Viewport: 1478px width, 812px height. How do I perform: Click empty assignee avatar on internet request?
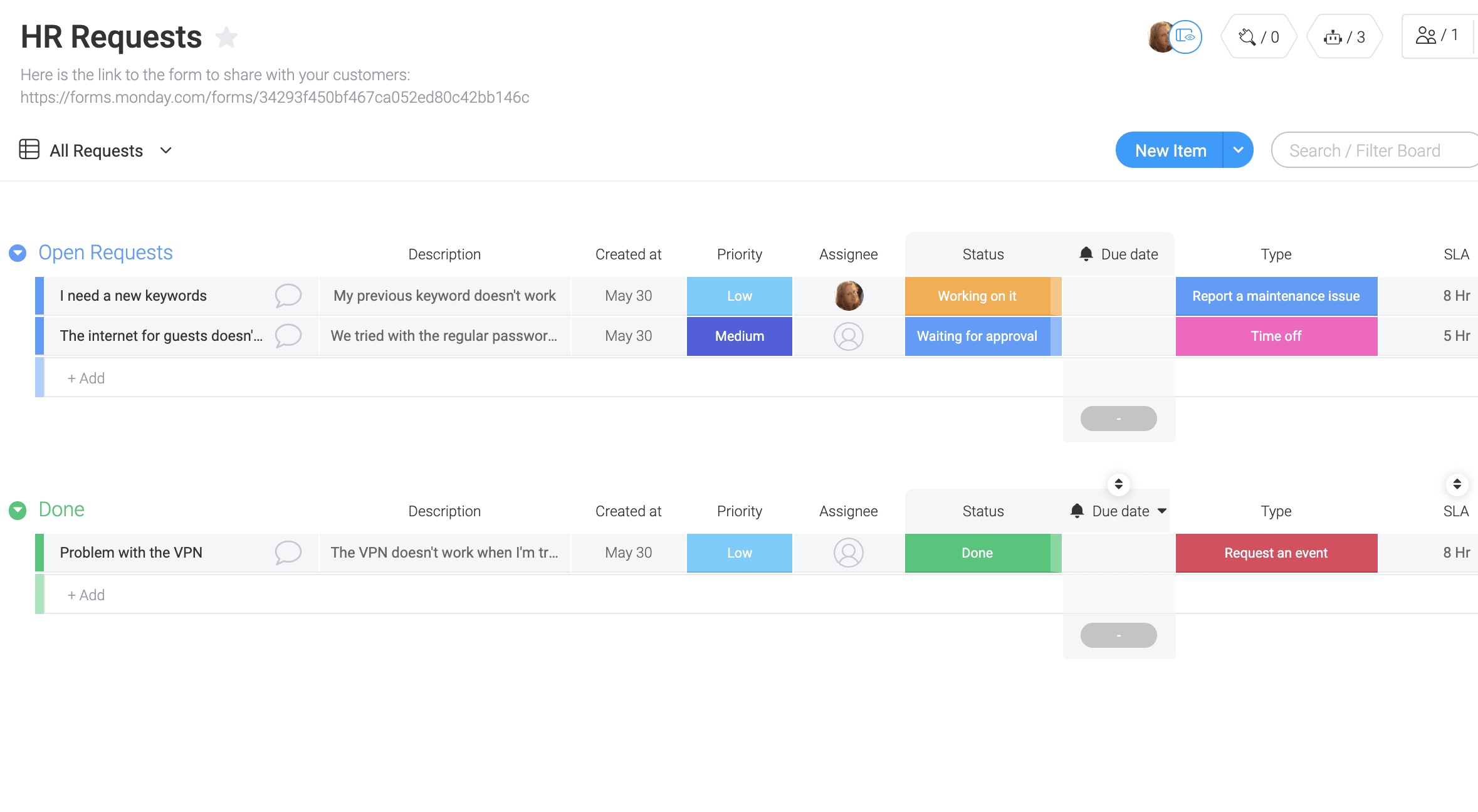click(848, 336)
